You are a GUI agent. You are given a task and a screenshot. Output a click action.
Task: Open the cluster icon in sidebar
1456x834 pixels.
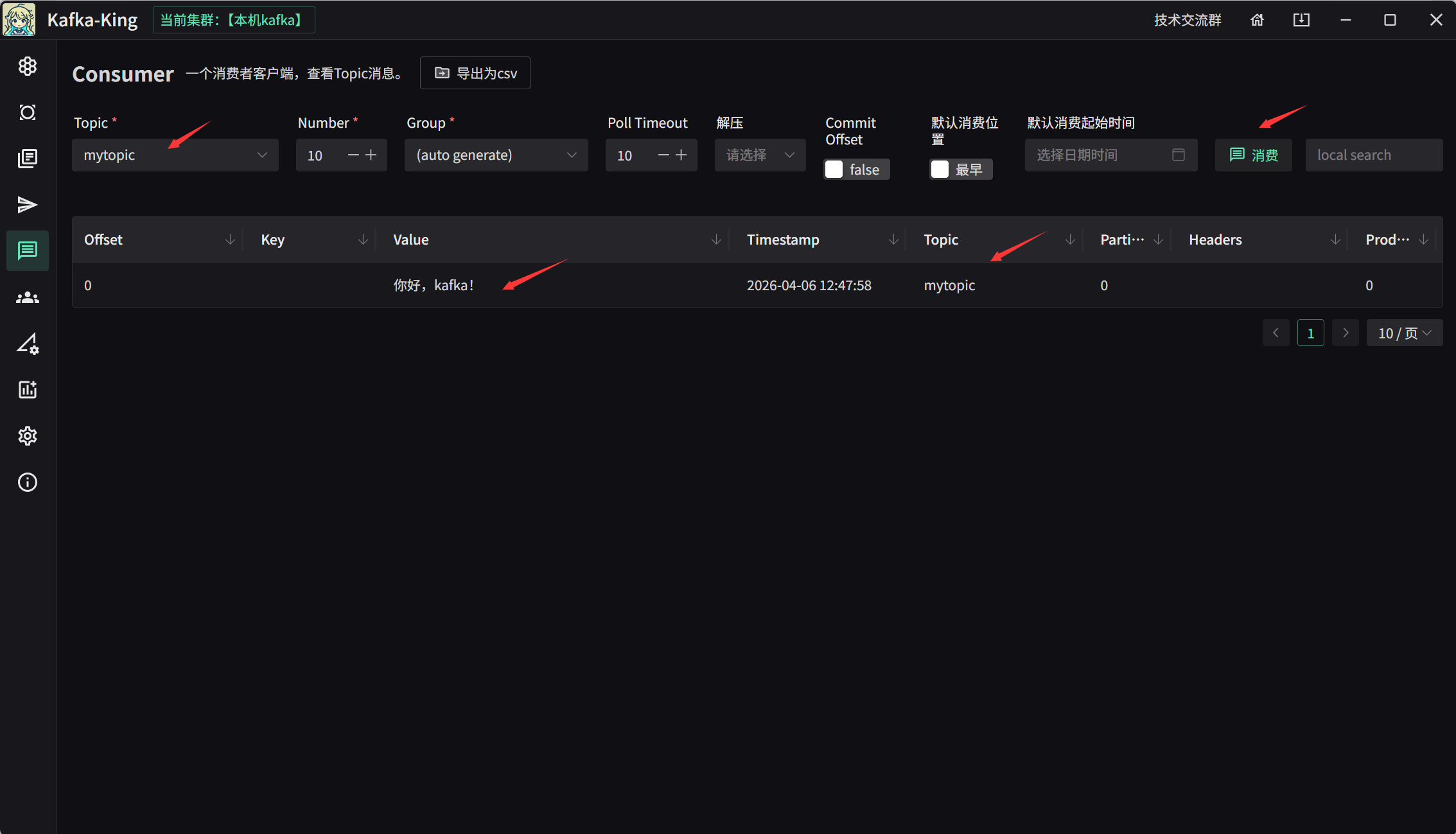[x=27, y=66]
